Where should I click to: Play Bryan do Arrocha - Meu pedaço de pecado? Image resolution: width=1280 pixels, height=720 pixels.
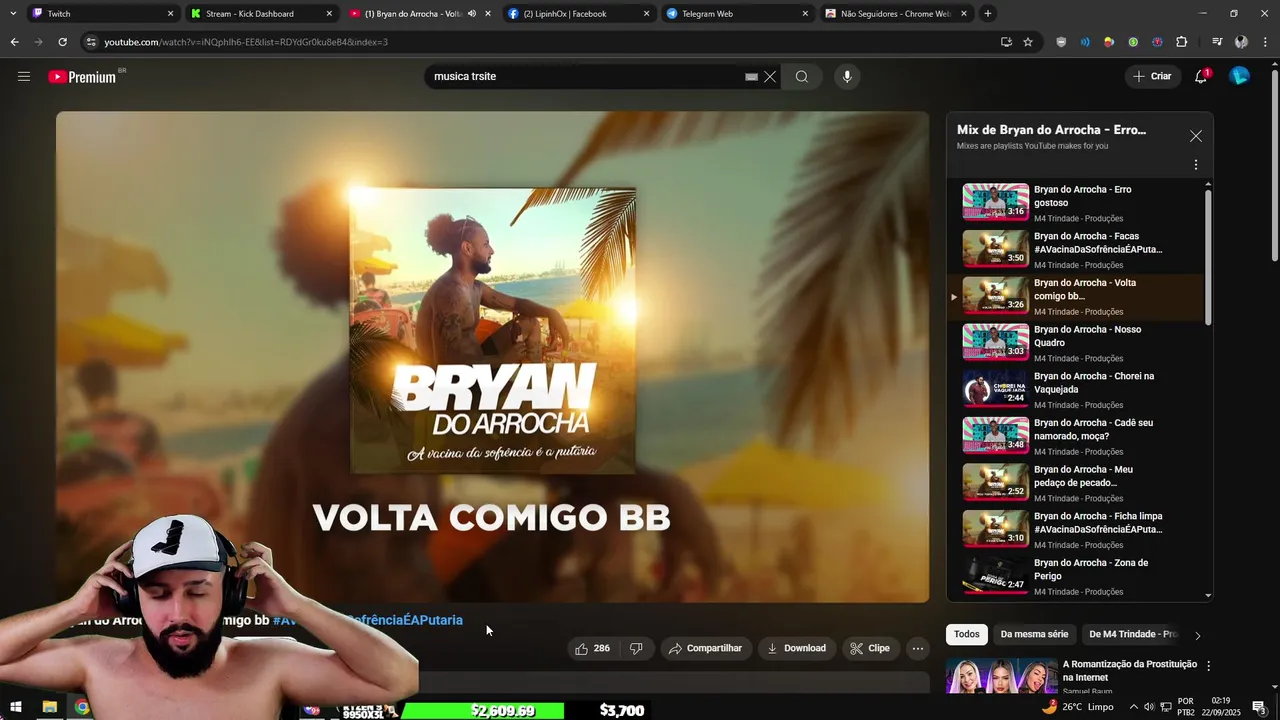pyautogui.click(x=1075, y=483)
